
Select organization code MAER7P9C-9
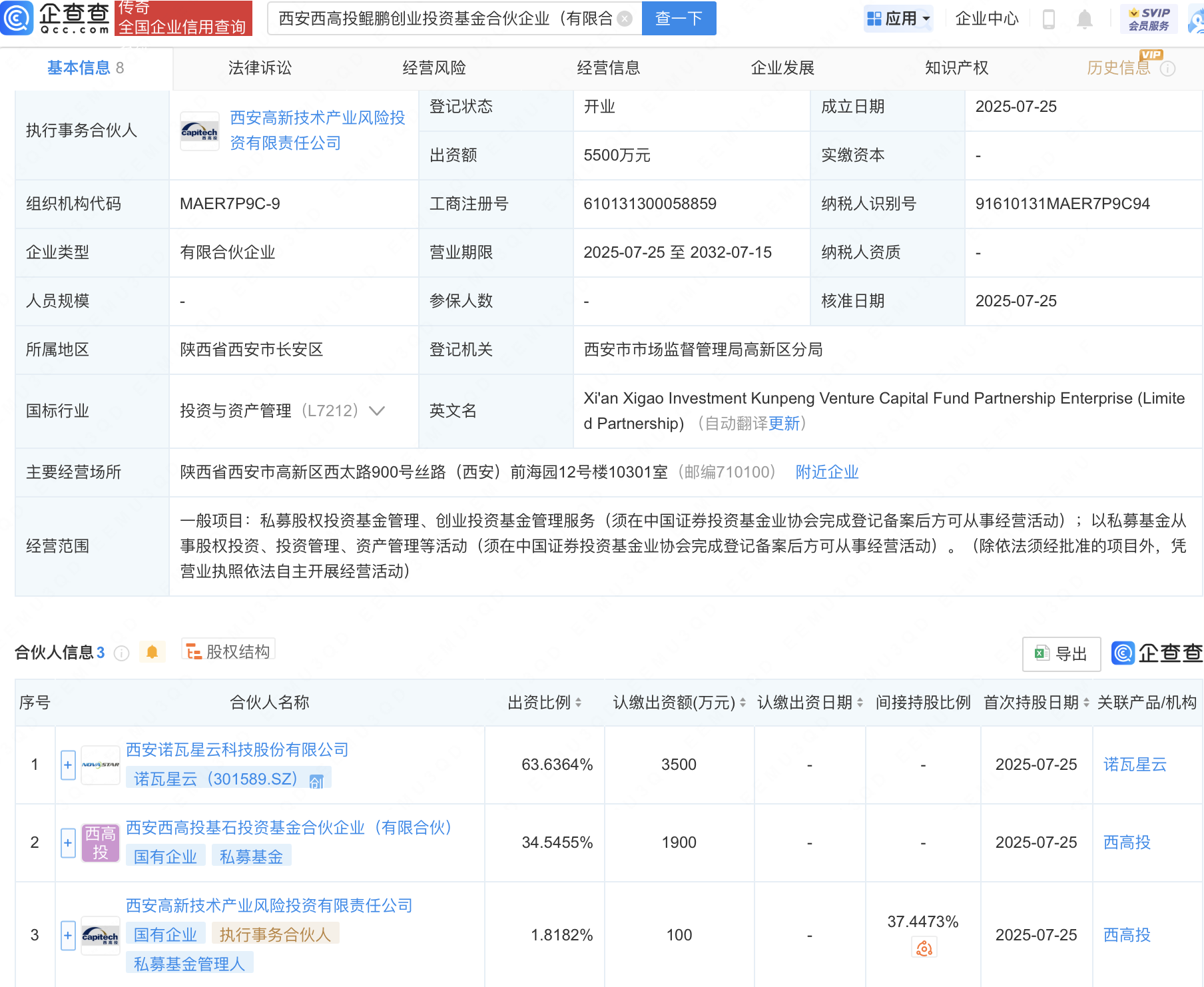click(230, 204)
